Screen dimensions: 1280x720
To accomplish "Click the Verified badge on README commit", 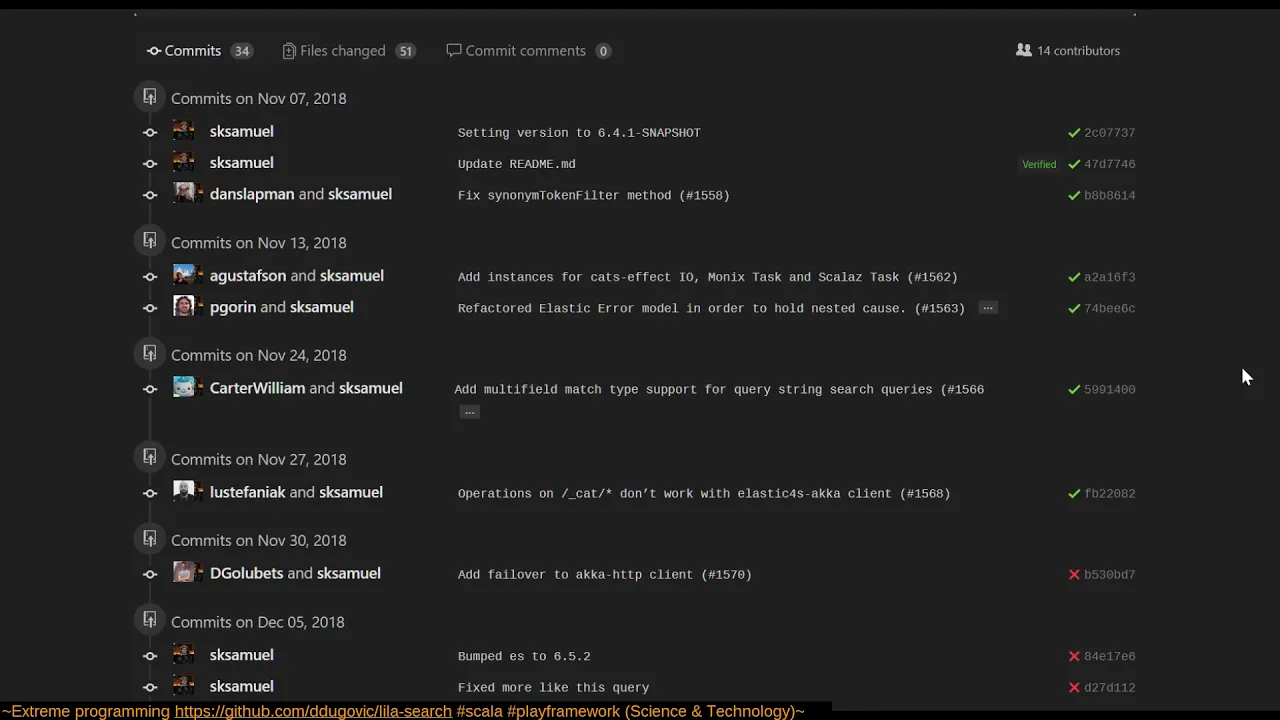I will tap(1039, 164).
